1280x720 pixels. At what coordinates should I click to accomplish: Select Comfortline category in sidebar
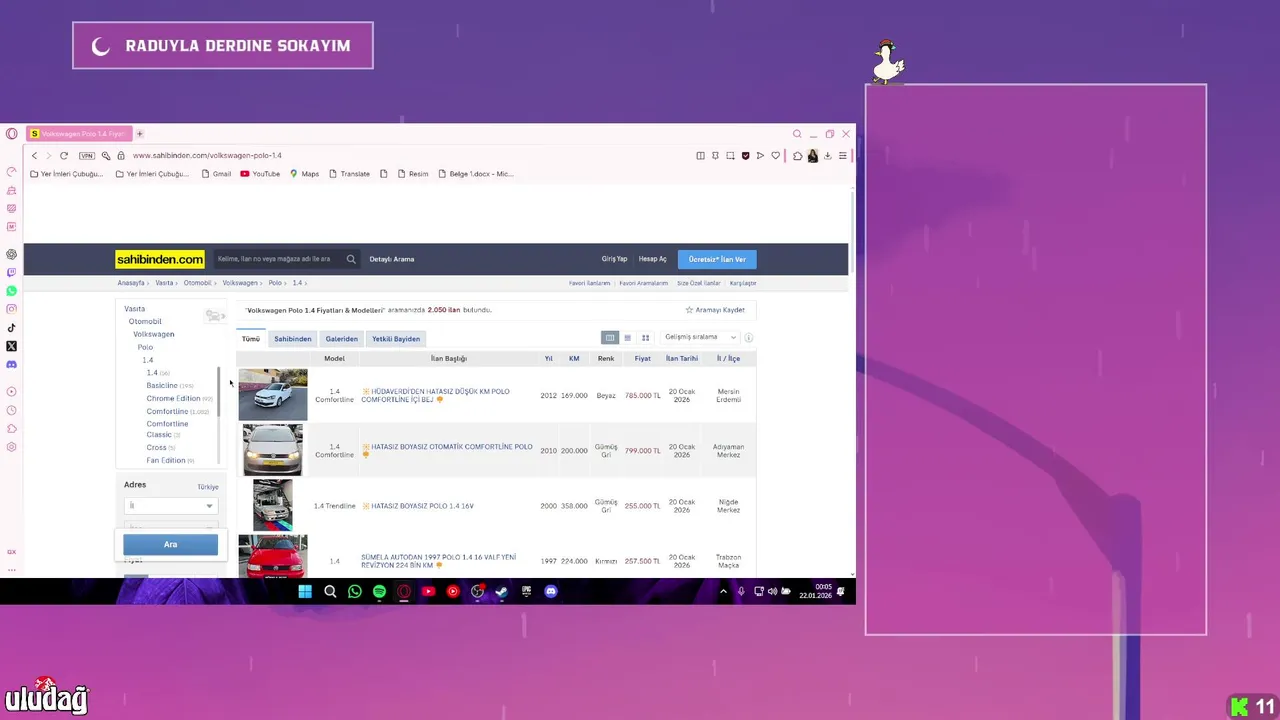point(167,411)
